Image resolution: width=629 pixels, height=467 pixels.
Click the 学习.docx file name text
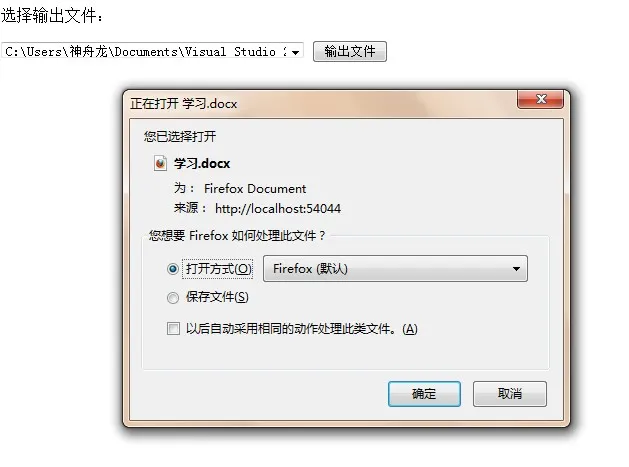[202, 163]
